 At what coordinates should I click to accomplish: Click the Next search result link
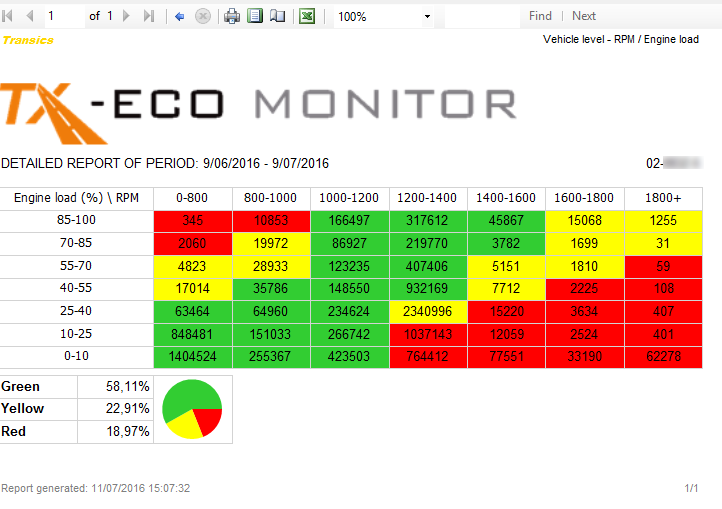tap(584, 16)
